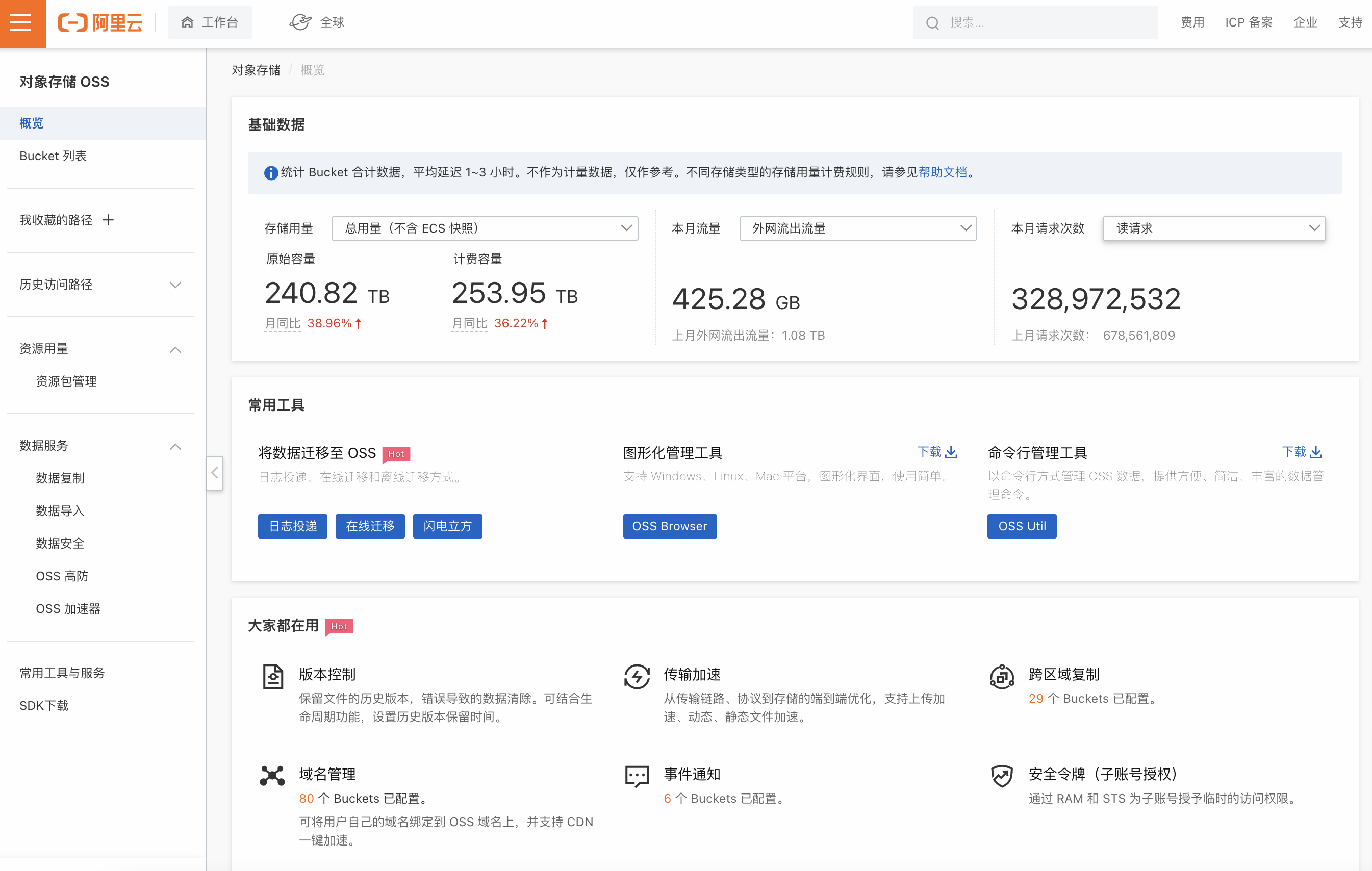
Task: Add a favorite path with plus icon
Action: [x=108, y=220]
